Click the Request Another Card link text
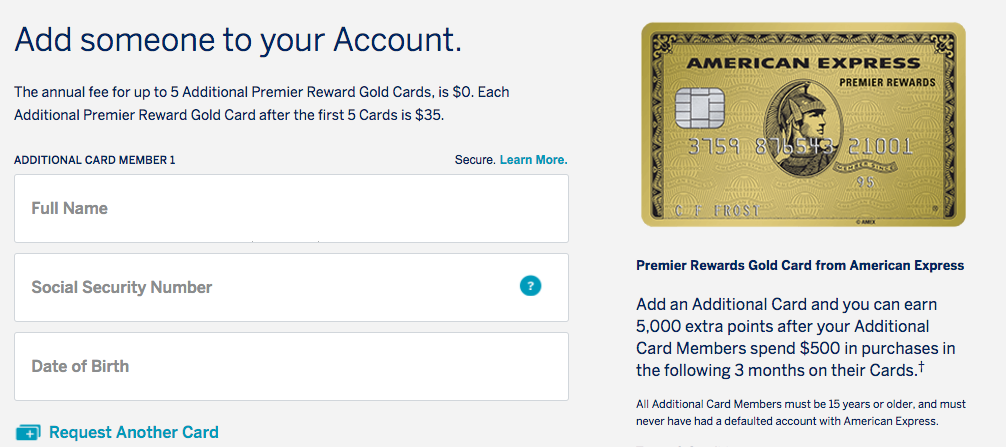Screen dimensions: 1006x447 click(x=133, y=433)
